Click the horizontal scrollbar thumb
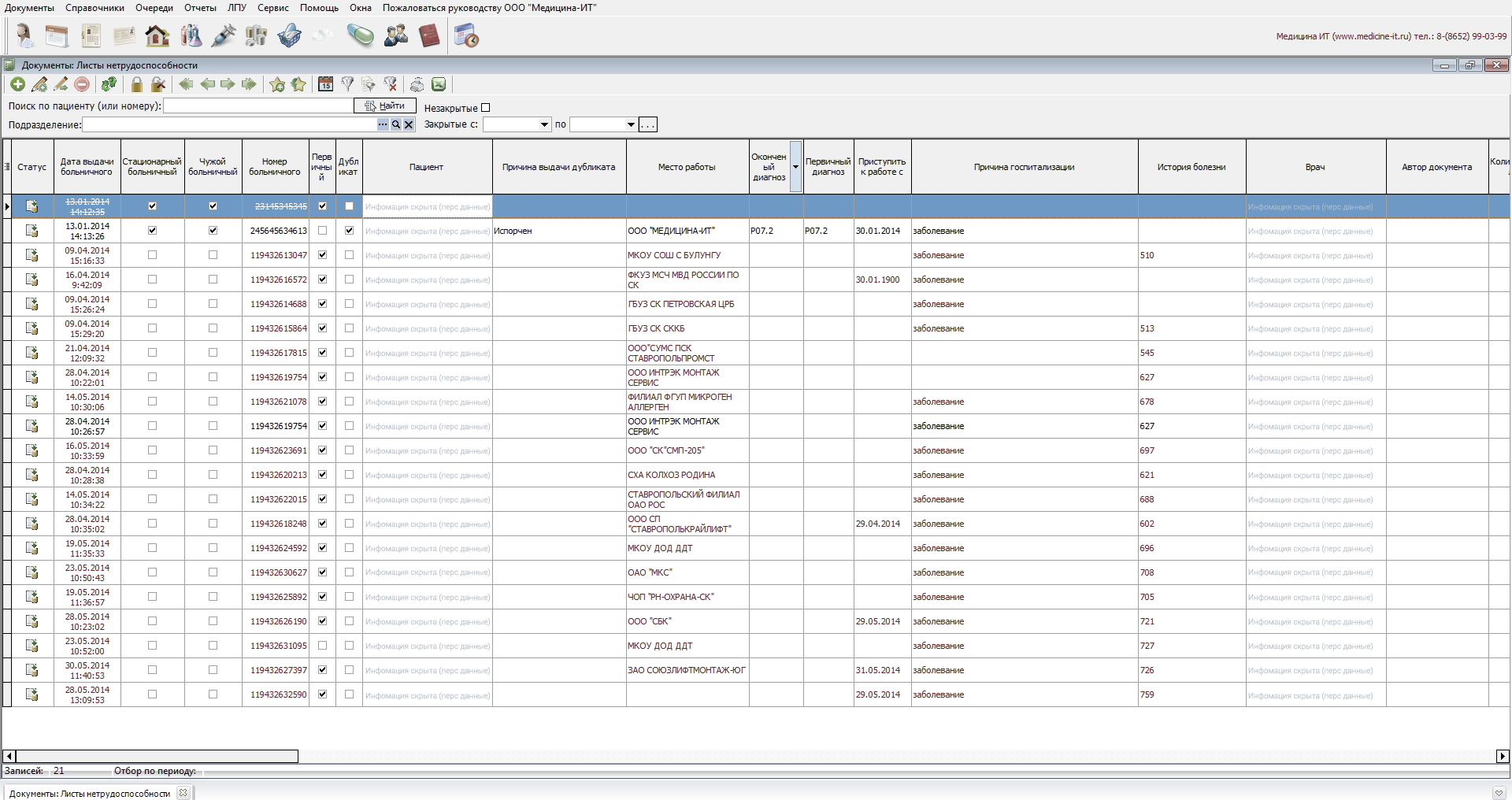Viewport: 1512px width, 800px height. [x=157, y=756]
